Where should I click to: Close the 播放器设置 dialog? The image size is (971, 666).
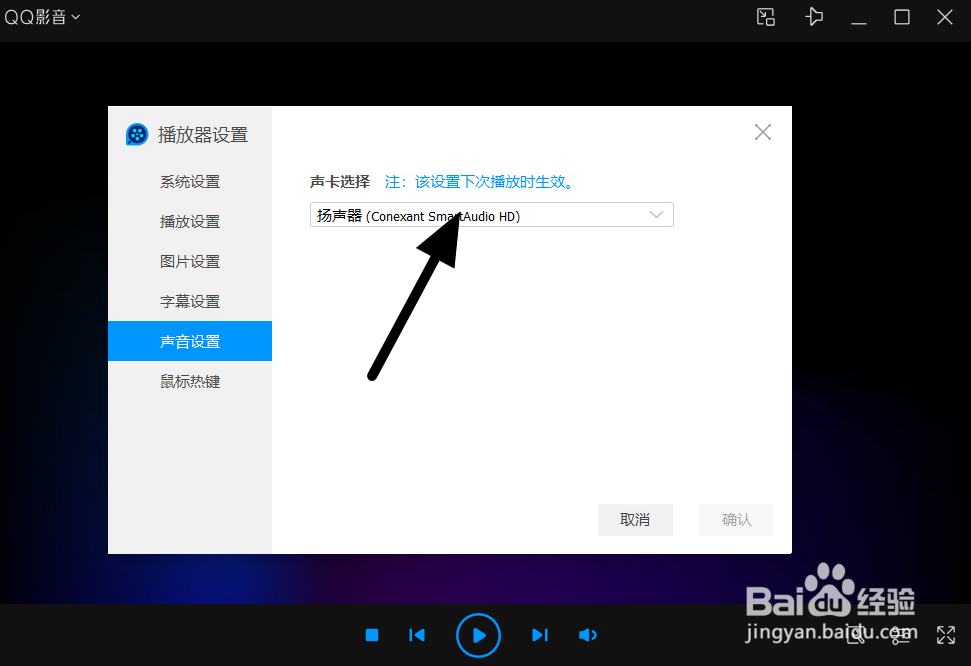(762, 132)
